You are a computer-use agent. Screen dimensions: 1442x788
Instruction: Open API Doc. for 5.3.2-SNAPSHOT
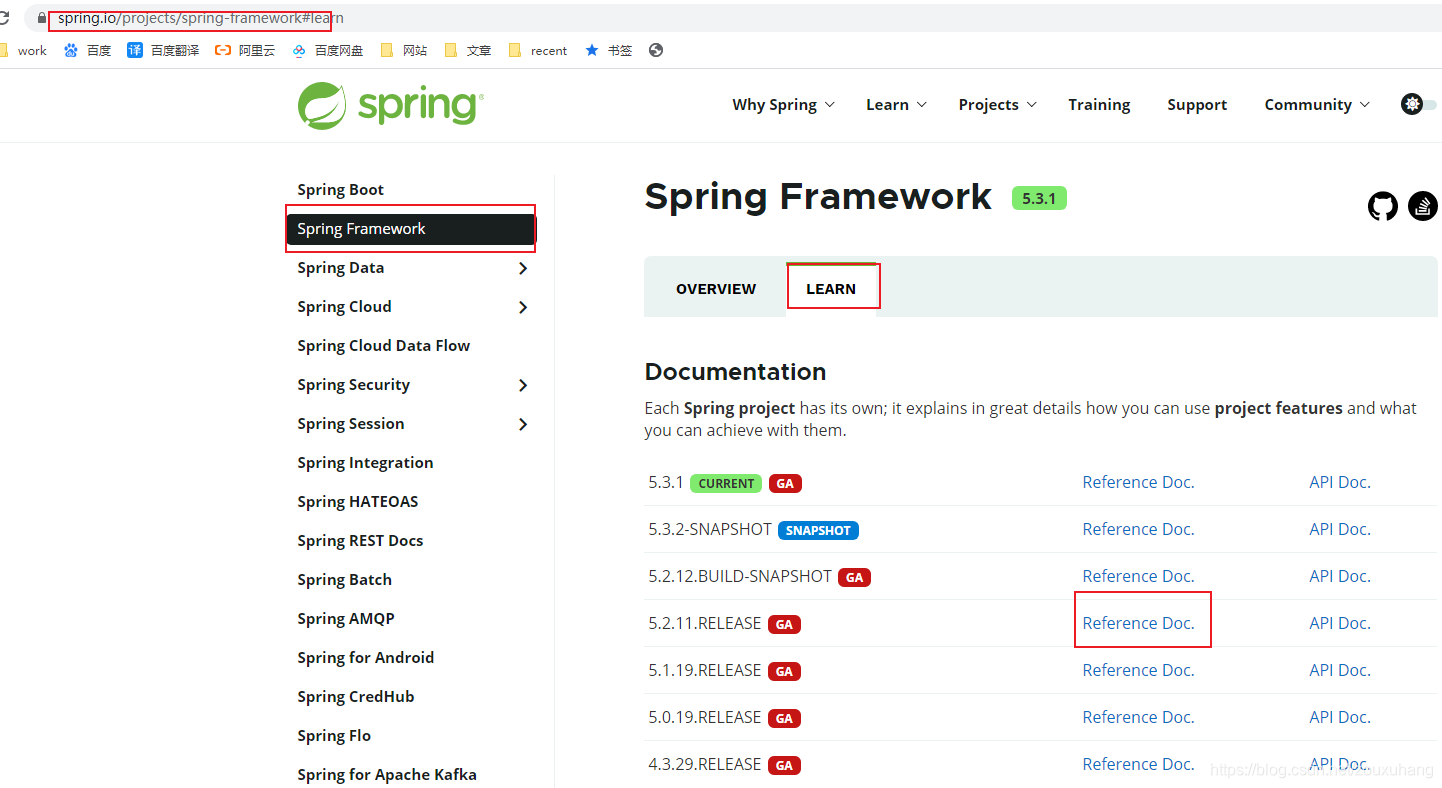(x=1340, y=529)
